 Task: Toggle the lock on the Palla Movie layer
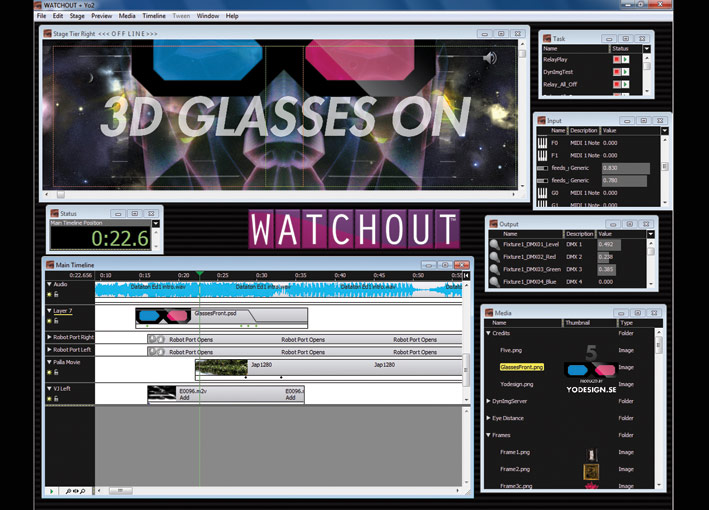pos(56,373)
